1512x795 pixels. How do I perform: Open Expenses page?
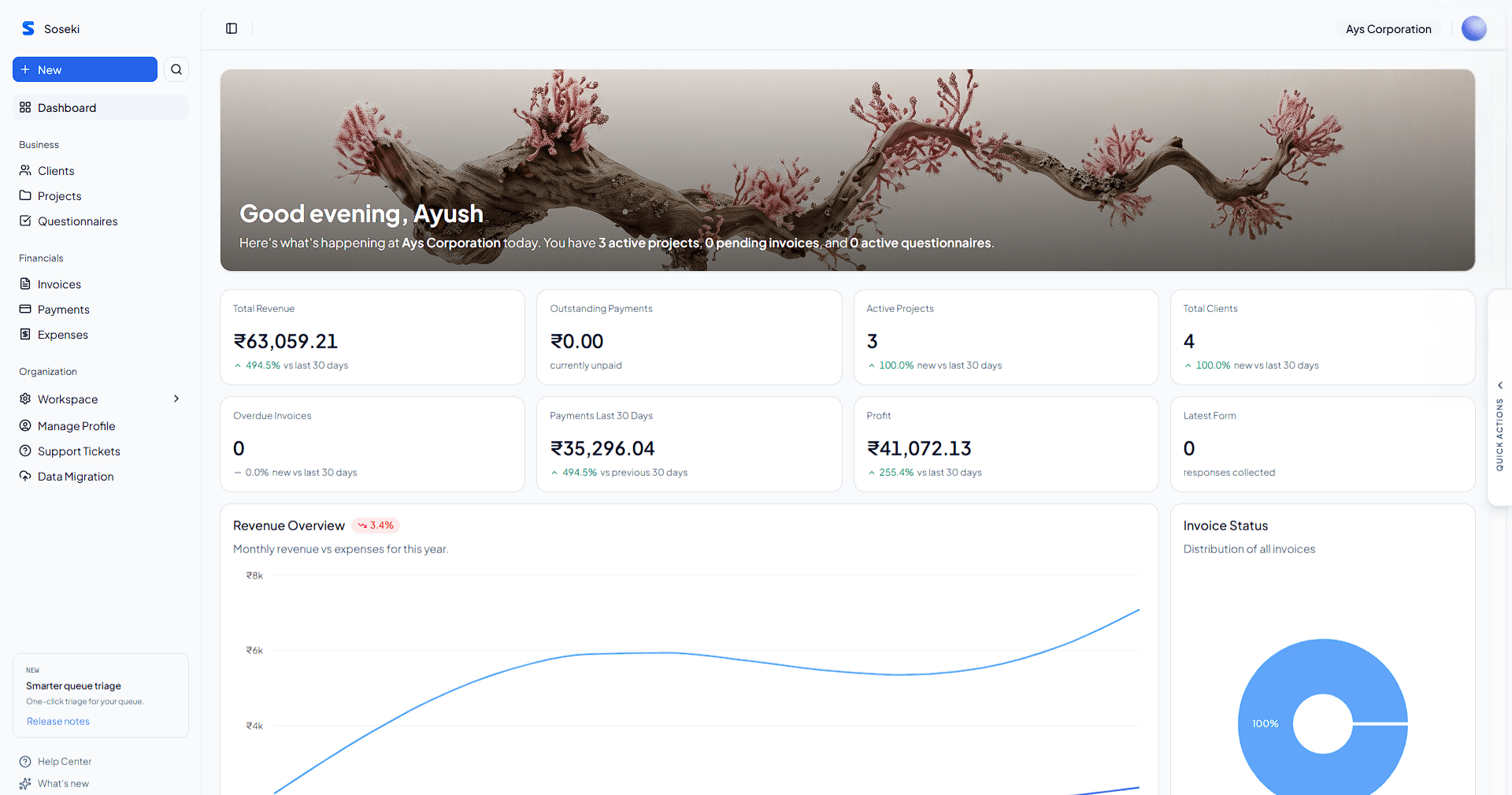tap(101, 334)
